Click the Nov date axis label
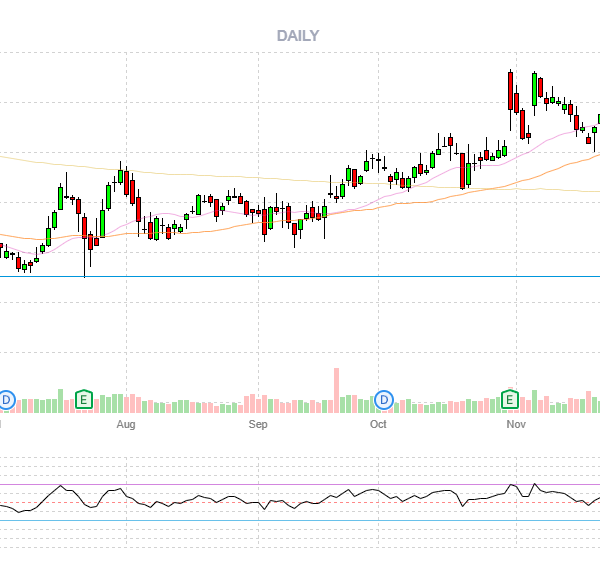Image resolution: width=600 pixels, height=562 pixels. tap(515, 424)
